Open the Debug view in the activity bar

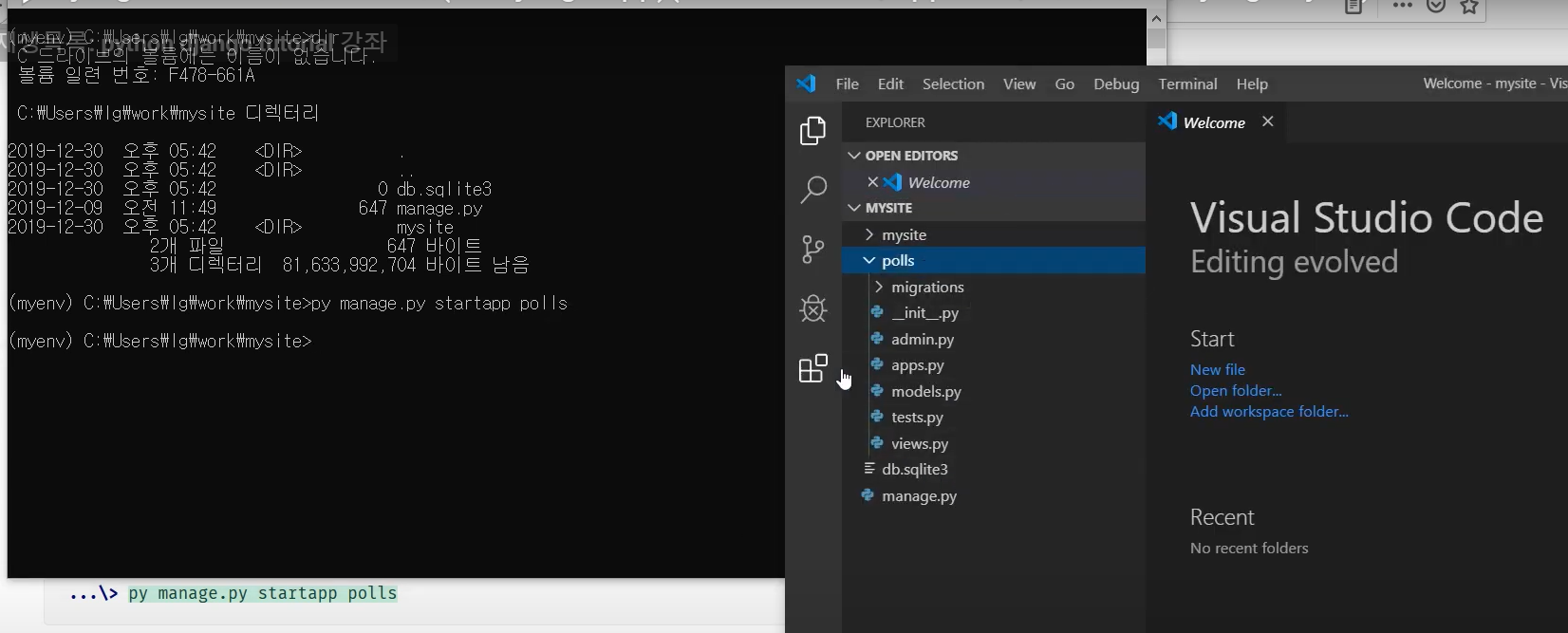[812, 308]
